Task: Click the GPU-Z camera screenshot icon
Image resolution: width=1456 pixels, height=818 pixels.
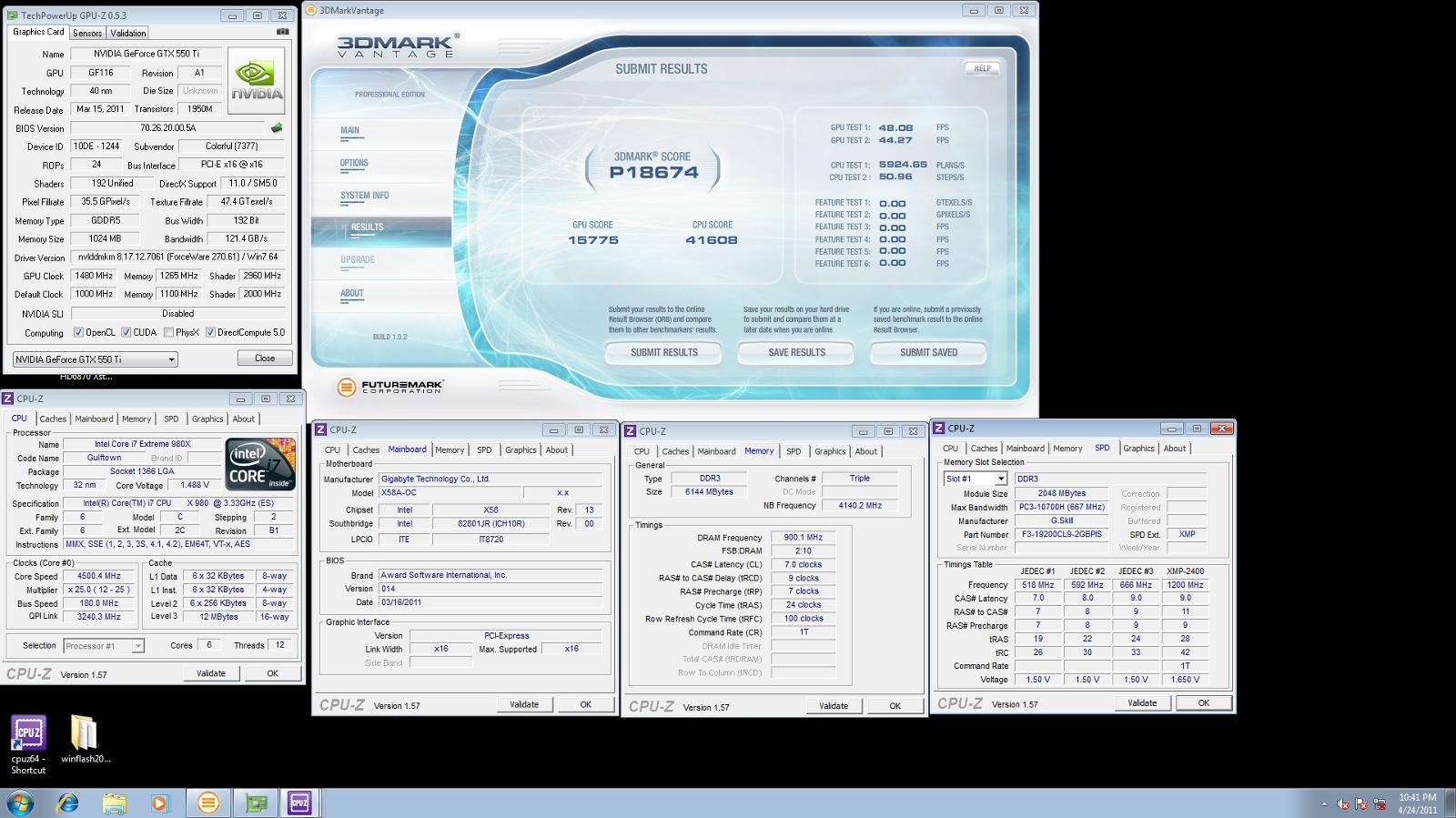Action: pos(282,32)
